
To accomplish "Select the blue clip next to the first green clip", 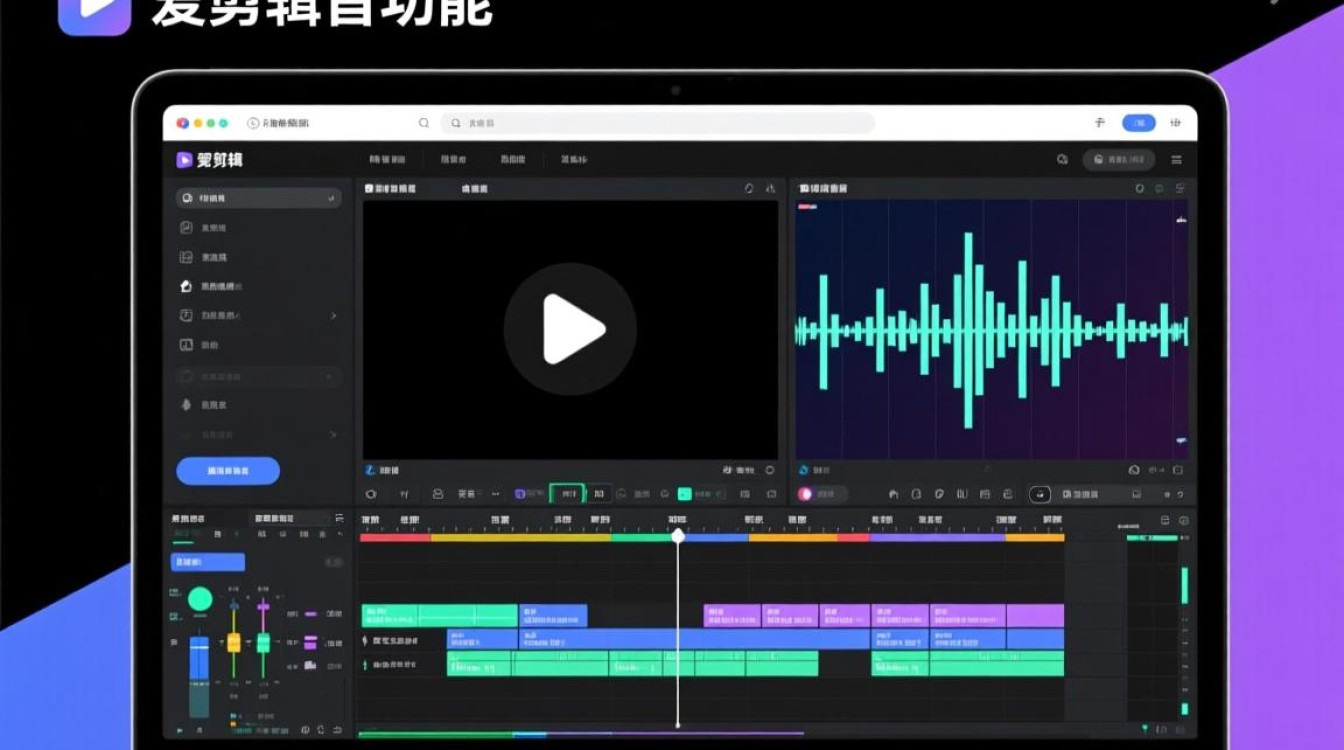I will click(553, 615).
